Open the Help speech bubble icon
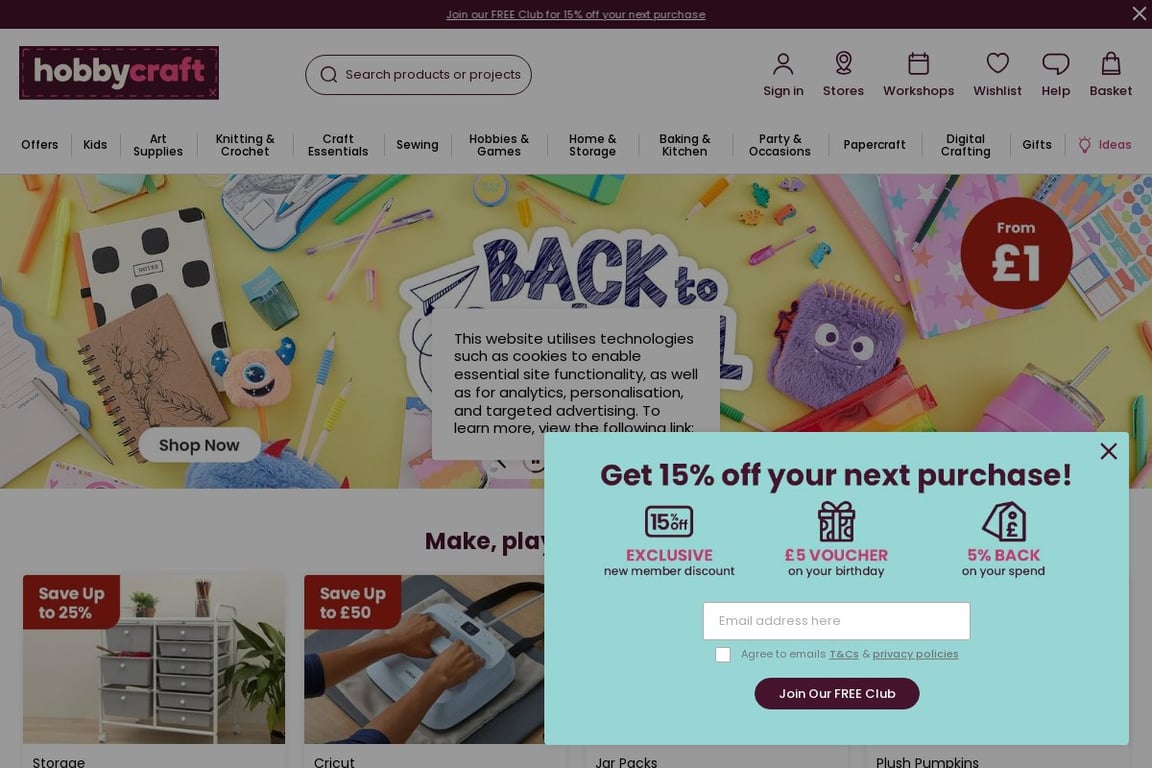 tap(1056, 64)
